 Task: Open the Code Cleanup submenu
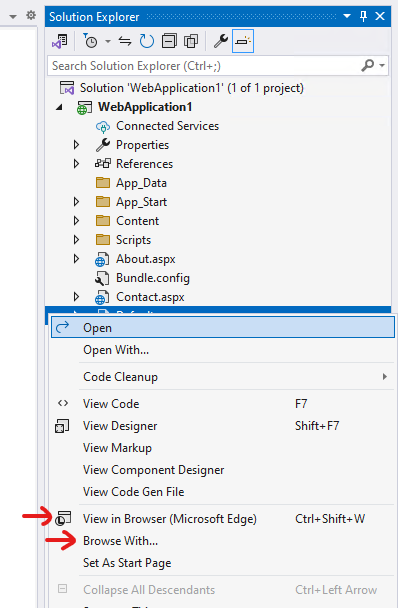pyautogui.click(x=223, y=377)
